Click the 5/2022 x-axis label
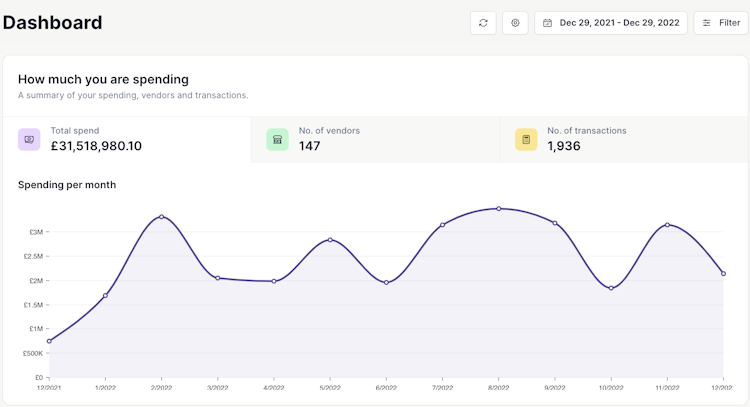This screenshot has width=750, height=407. 330,387
